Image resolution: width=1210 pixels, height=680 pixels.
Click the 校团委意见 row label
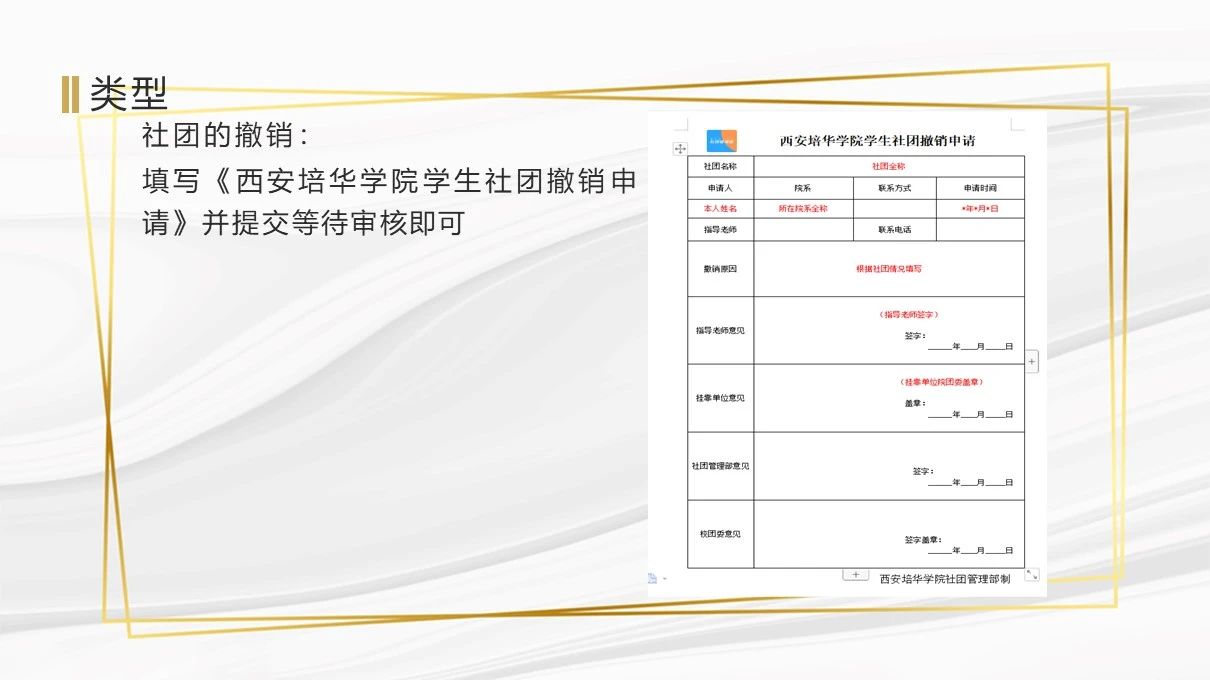click(x=720, y=534)
